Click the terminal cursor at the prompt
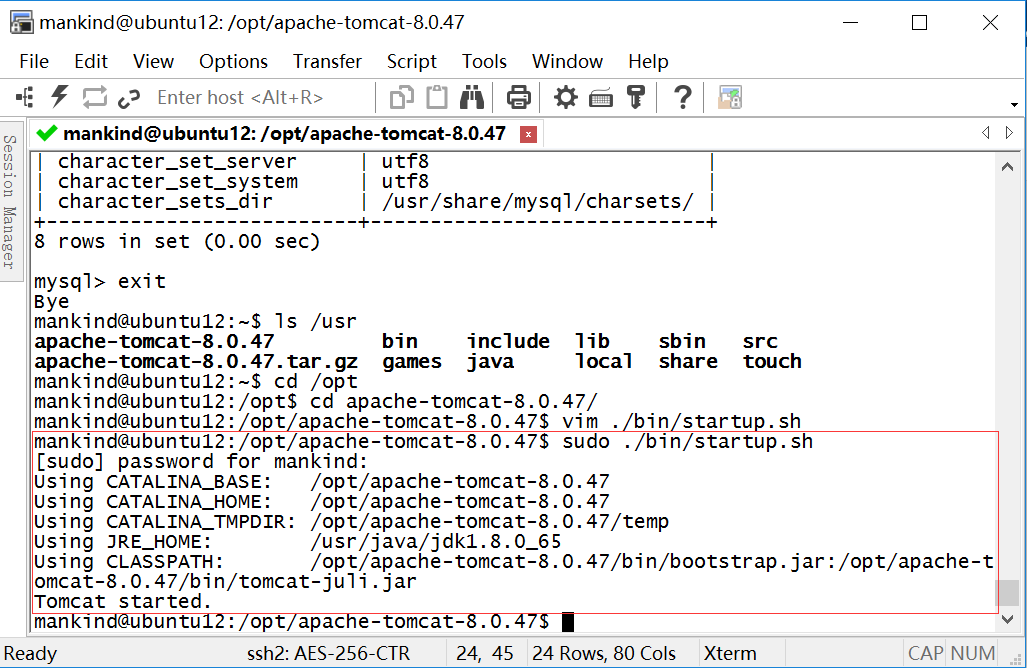This screenshot has width=1027, height=668. [x=568, y=622]
